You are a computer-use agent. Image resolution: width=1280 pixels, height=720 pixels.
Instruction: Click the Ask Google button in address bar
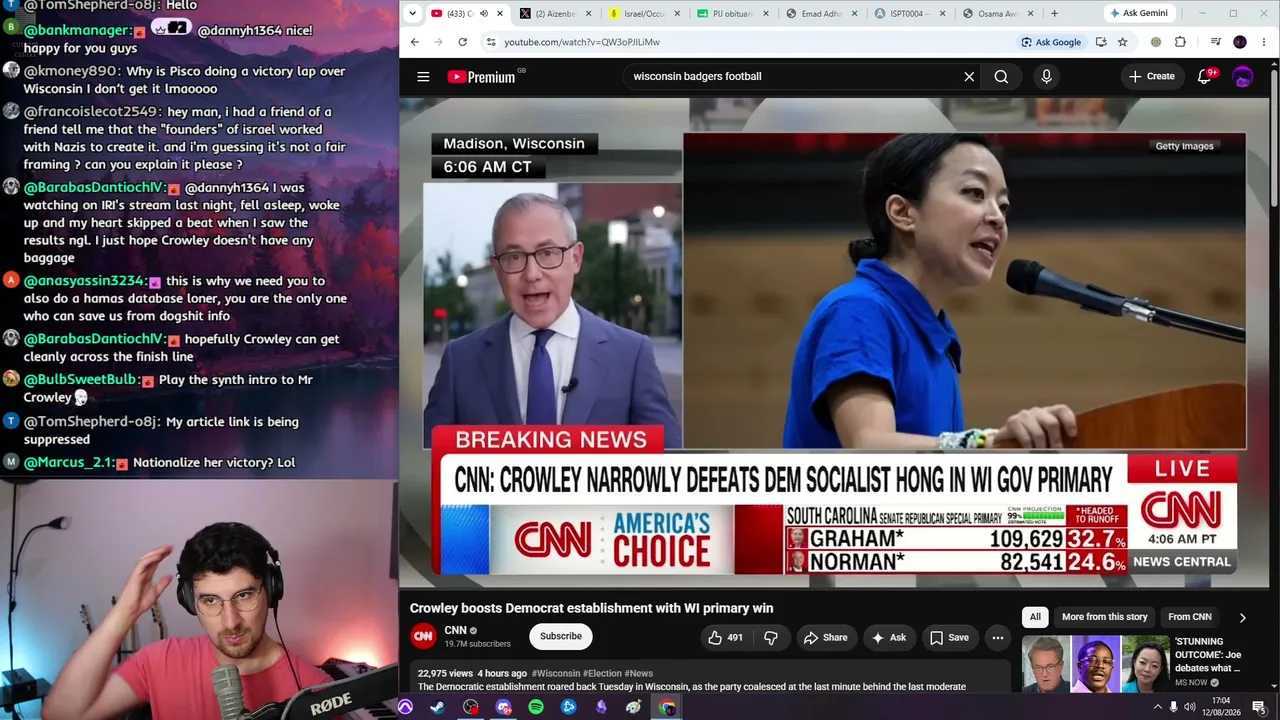pyautogui.click(x=1051, y=42)
